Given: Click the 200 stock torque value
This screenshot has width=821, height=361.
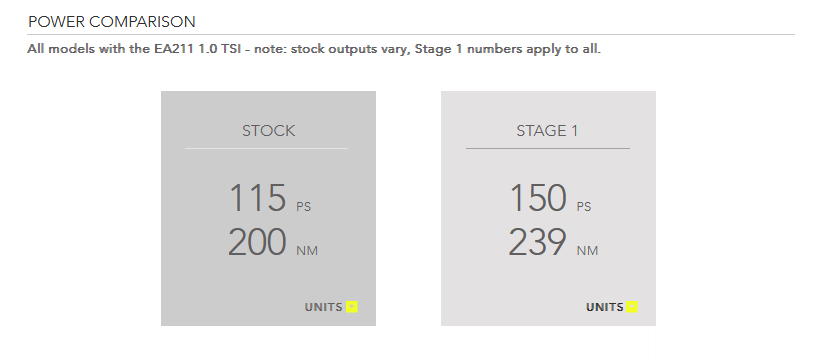Looking at the screenshot, I should [257, 242].
